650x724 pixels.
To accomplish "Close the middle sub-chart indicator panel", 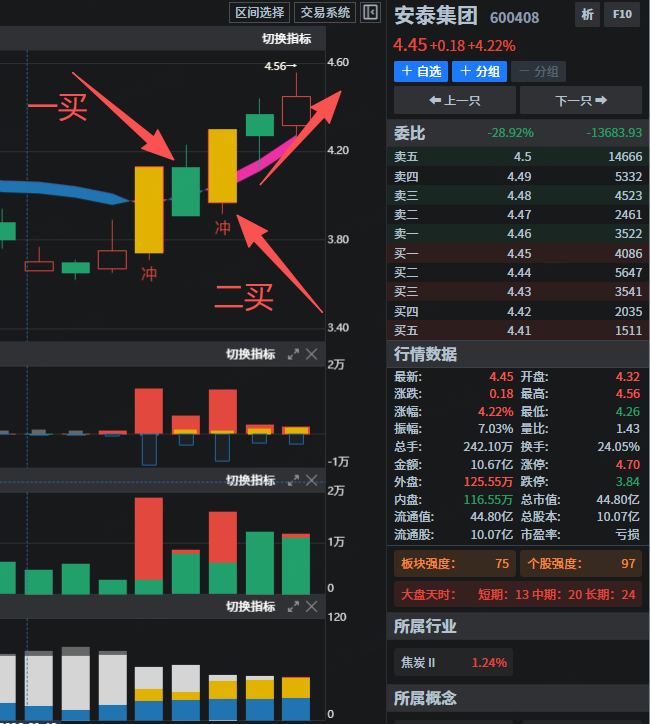I will point(312,480).
